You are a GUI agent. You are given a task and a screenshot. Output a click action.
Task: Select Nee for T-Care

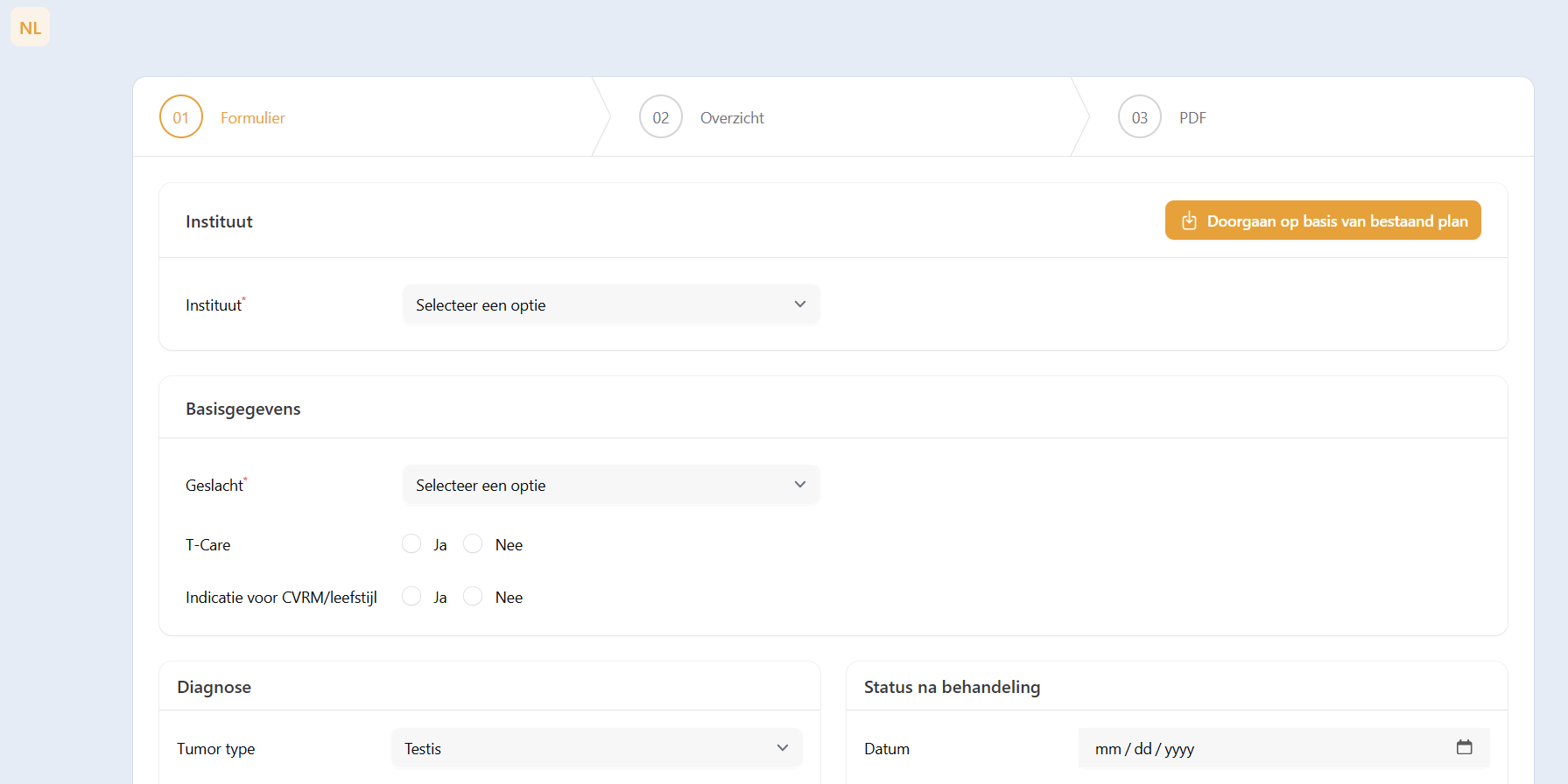pos(473,544)
